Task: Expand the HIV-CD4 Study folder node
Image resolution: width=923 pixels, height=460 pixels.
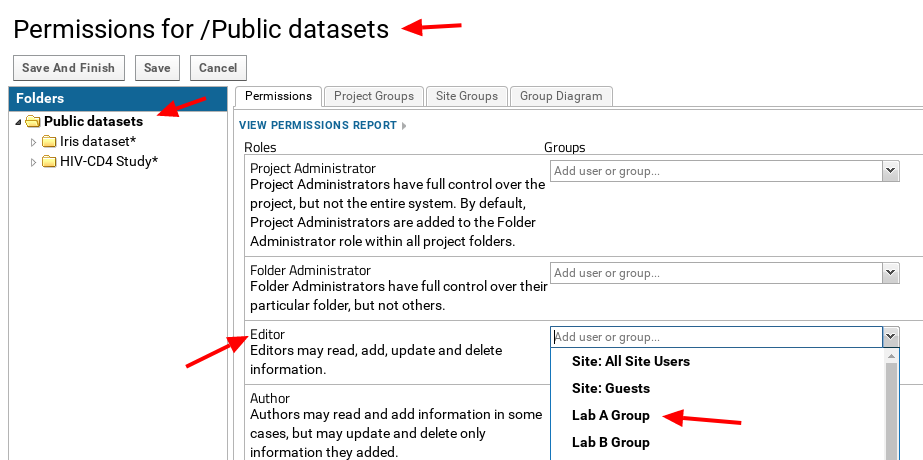Action: pos(34,162)
